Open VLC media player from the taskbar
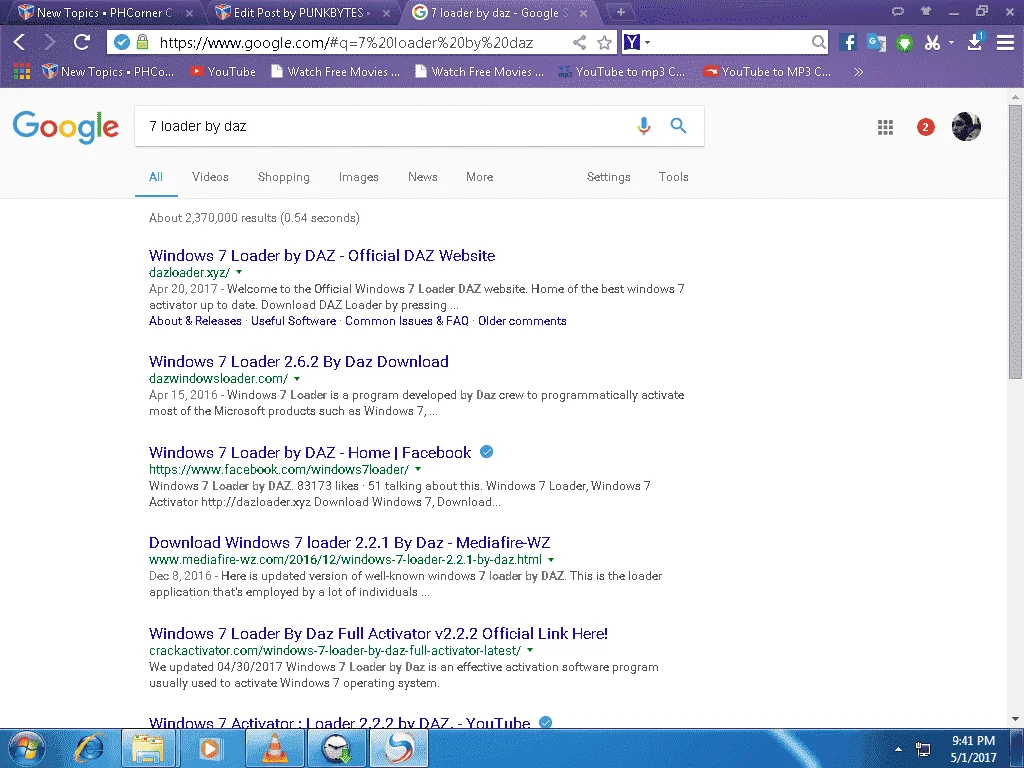This screenshot has width=1024, height=768. tap(274, 748)
